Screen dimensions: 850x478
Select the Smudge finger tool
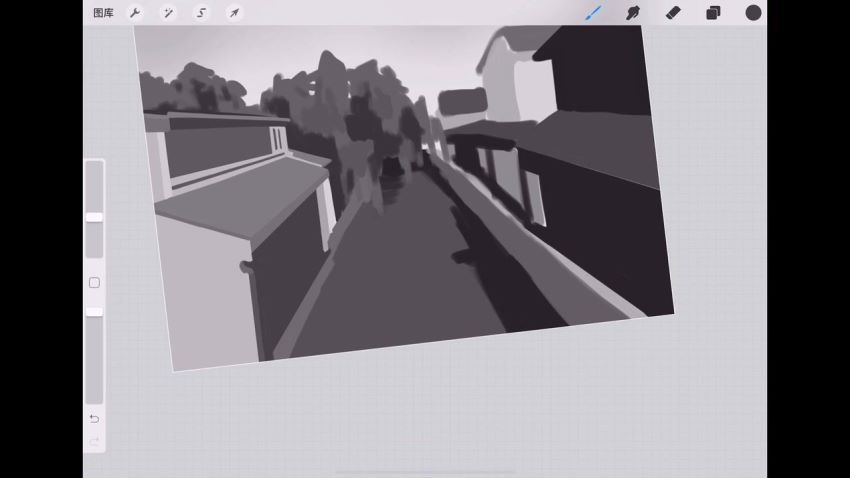pos(633,12)
